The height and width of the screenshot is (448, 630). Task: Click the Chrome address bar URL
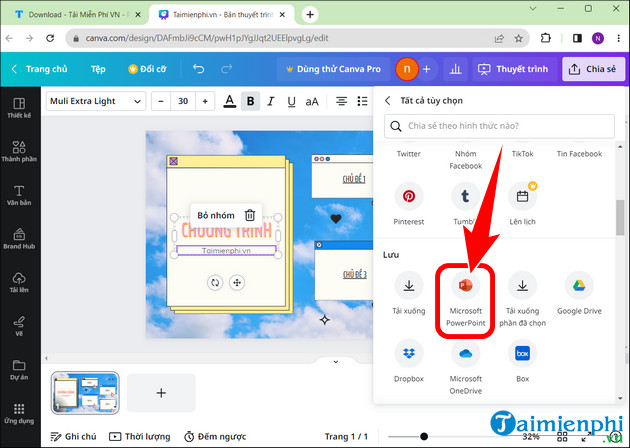tap(207, 38)
